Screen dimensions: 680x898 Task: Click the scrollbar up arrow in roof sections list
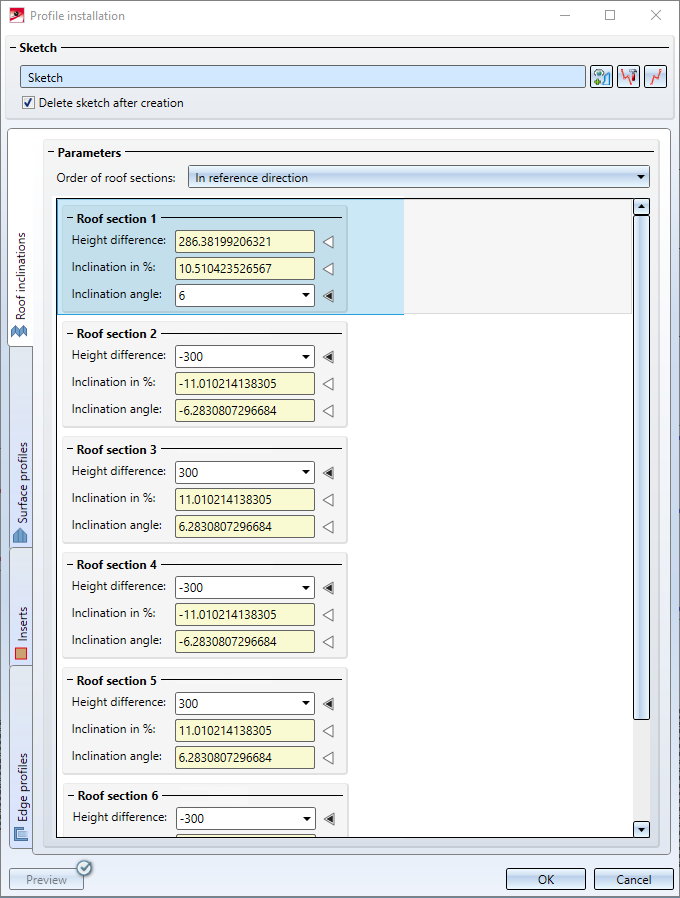click(641, 207)
